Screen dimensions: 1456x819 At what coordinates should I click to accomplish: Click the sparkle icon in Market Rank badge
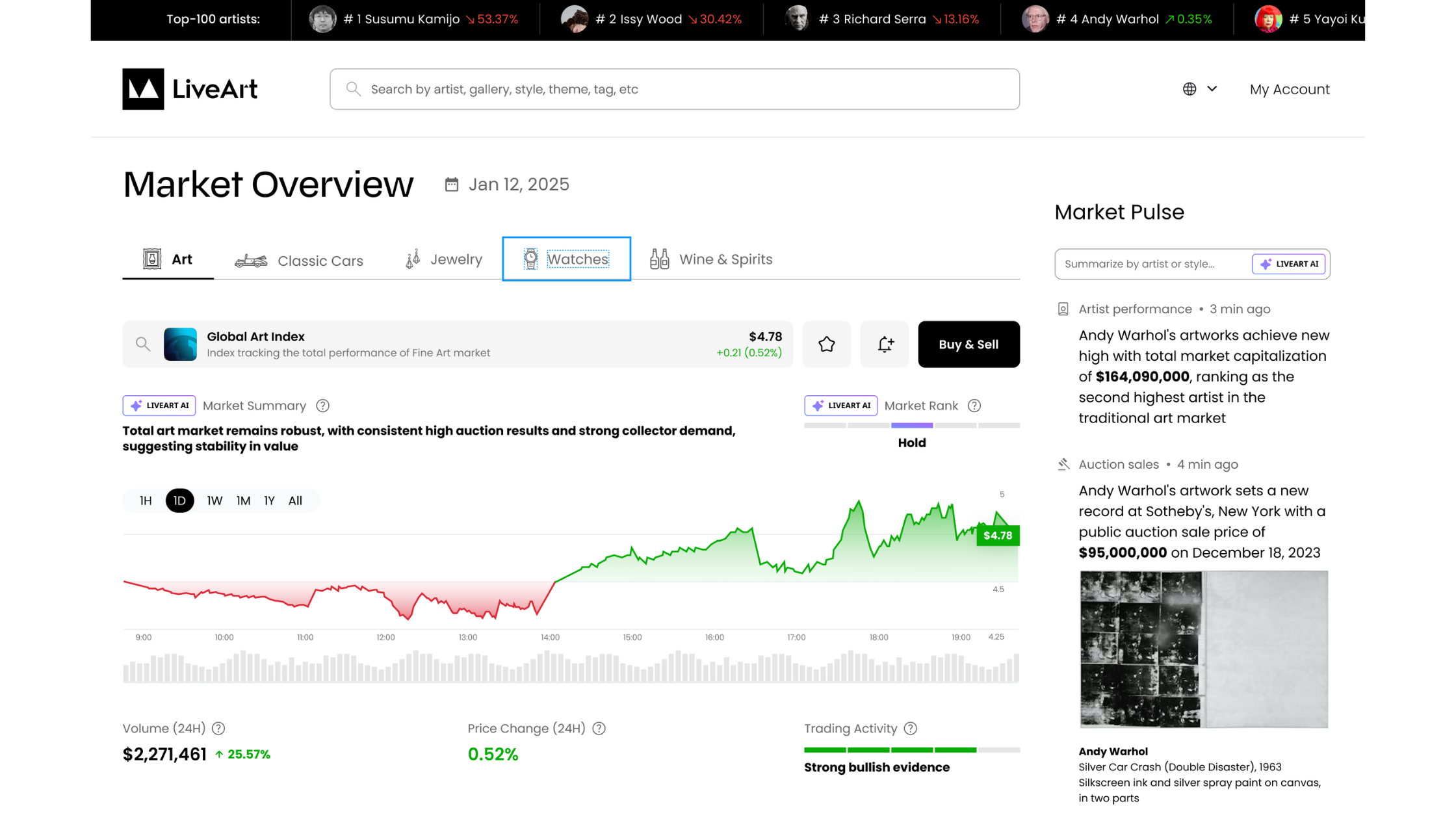[x=818, y=406]
